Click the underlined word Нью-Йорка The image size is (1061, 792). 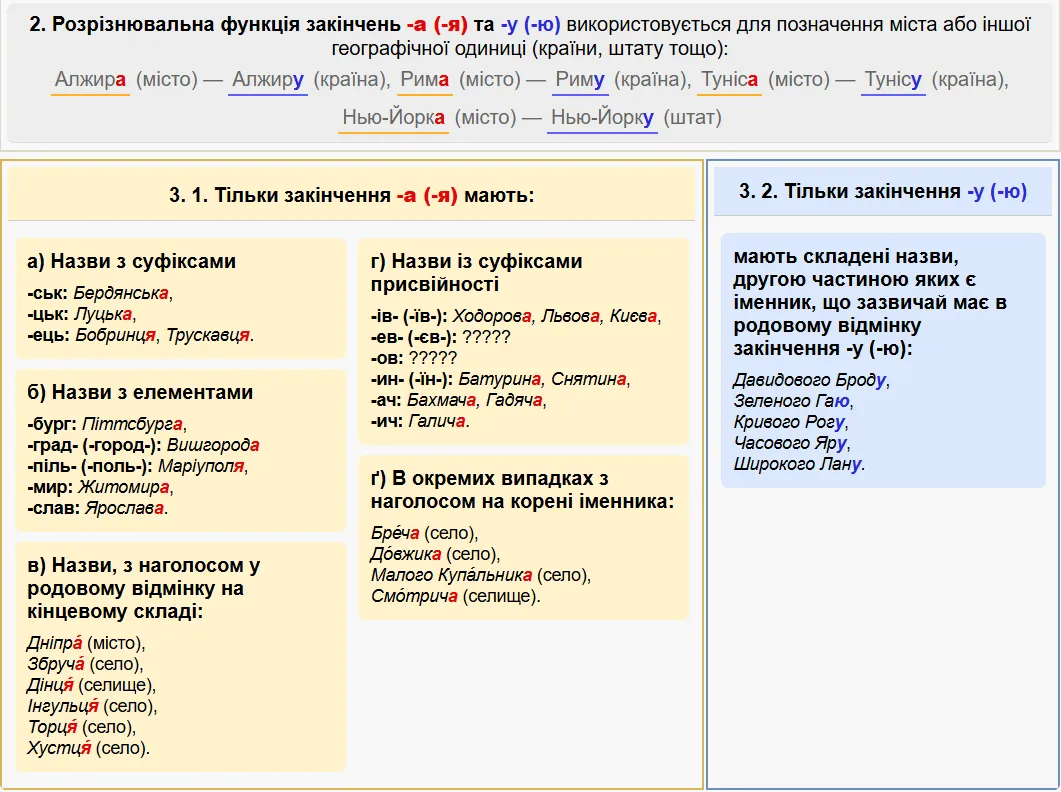click(x=393, y=118)
